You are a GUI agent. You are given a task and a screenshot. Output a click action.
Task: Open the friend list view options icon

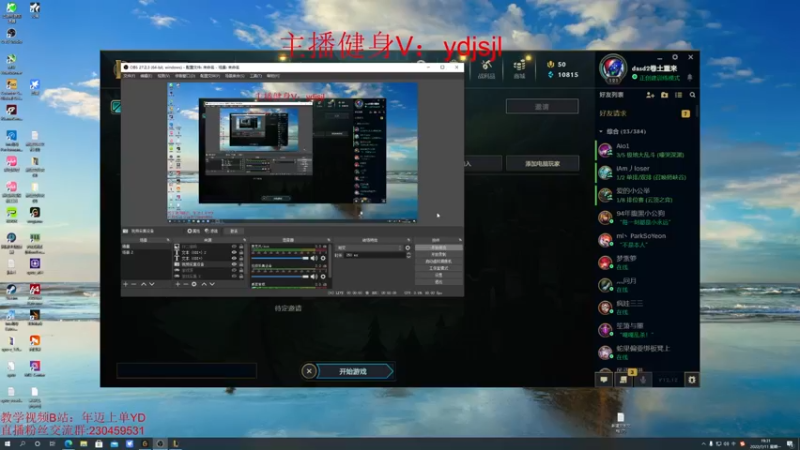679,95
